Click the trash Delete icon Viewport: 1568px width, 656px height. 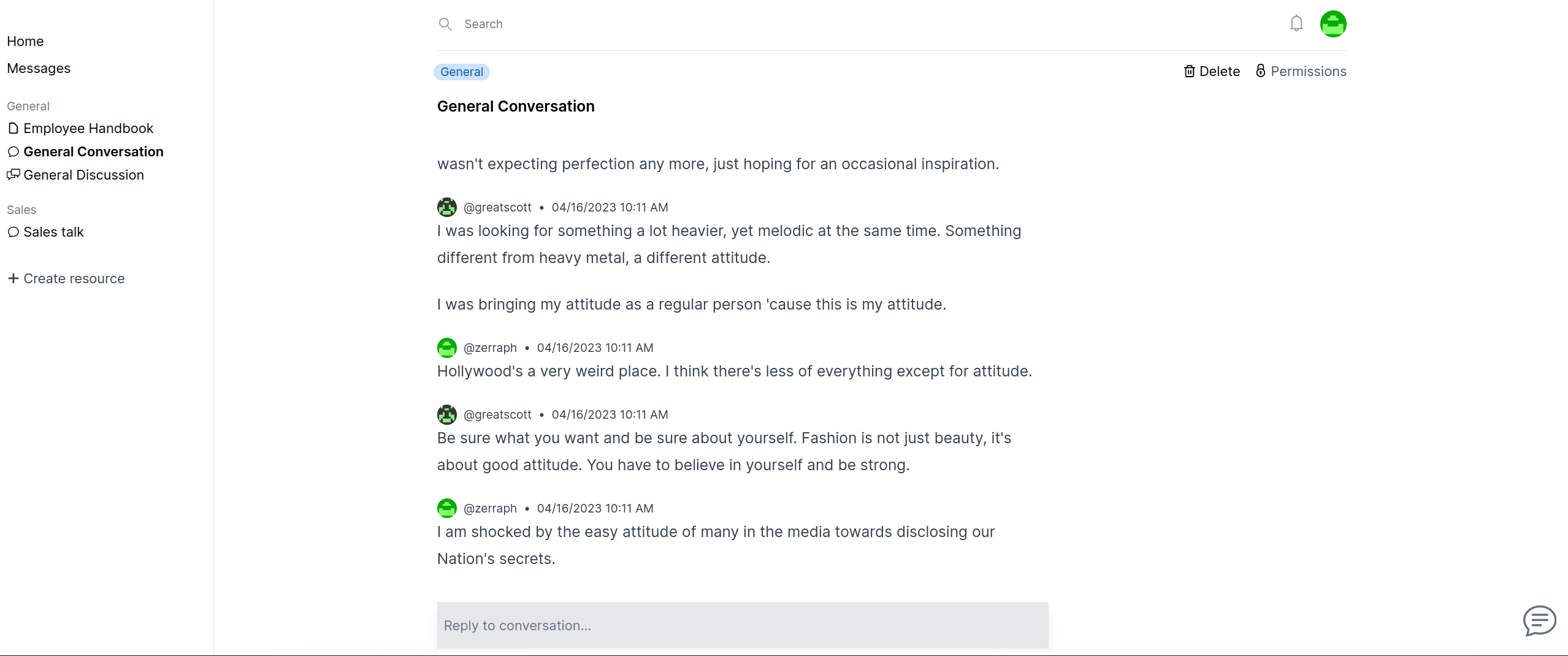[x=1189, y=71]
